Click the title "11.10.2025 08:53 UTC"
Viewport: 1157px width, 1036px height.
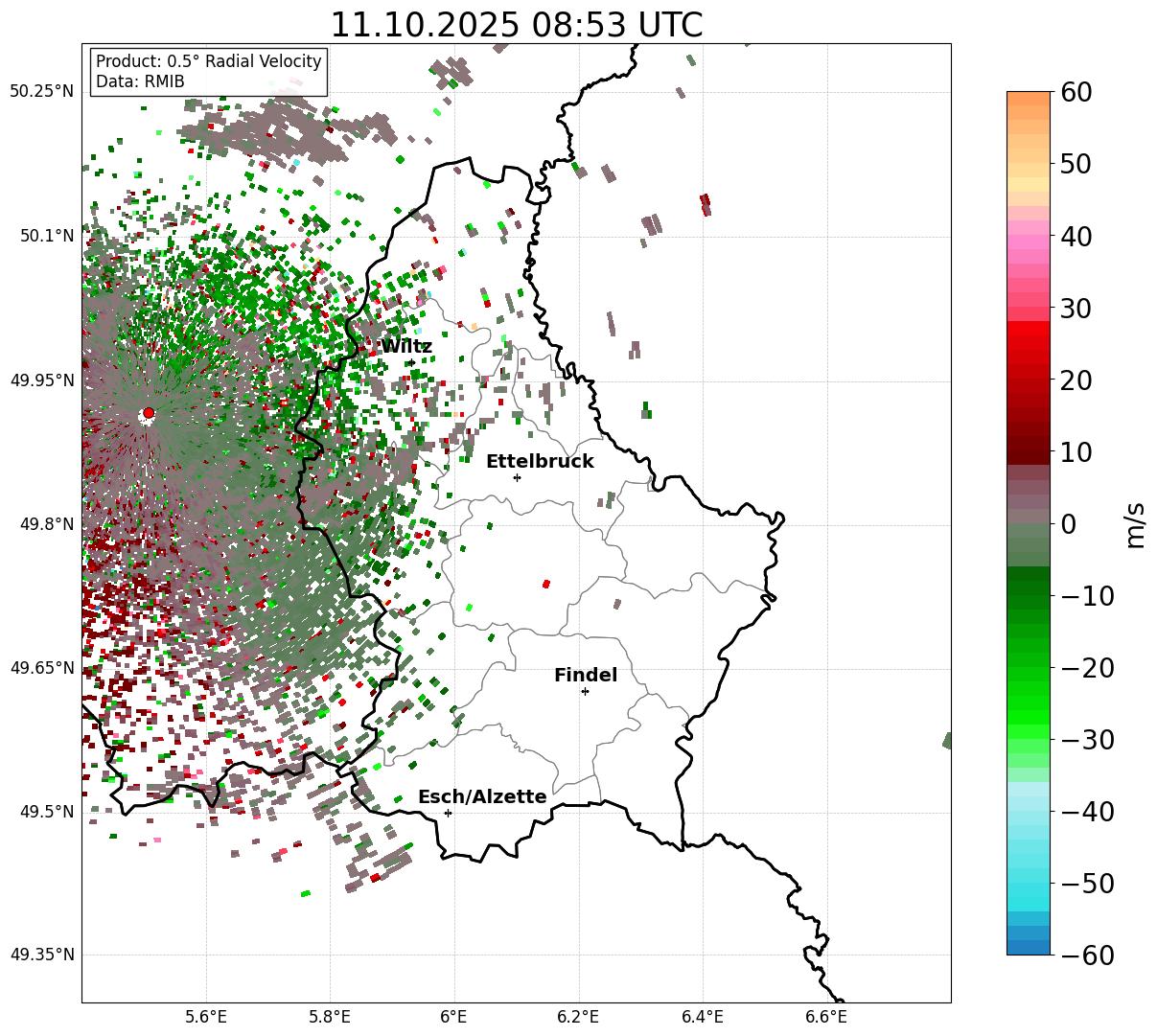516,25
